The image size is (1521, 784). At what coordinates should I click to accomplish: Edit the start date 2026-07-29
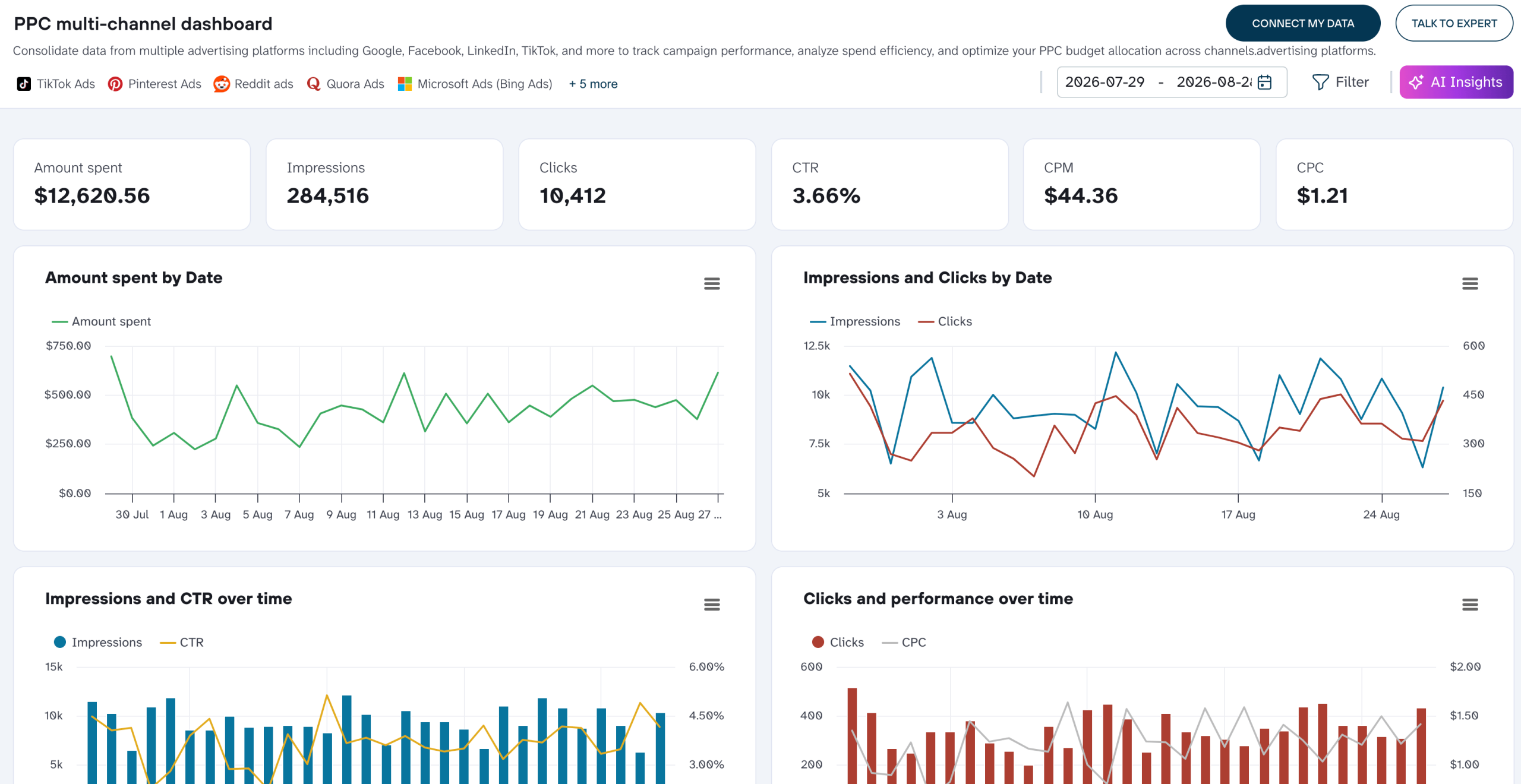[x=1105, y=82]
